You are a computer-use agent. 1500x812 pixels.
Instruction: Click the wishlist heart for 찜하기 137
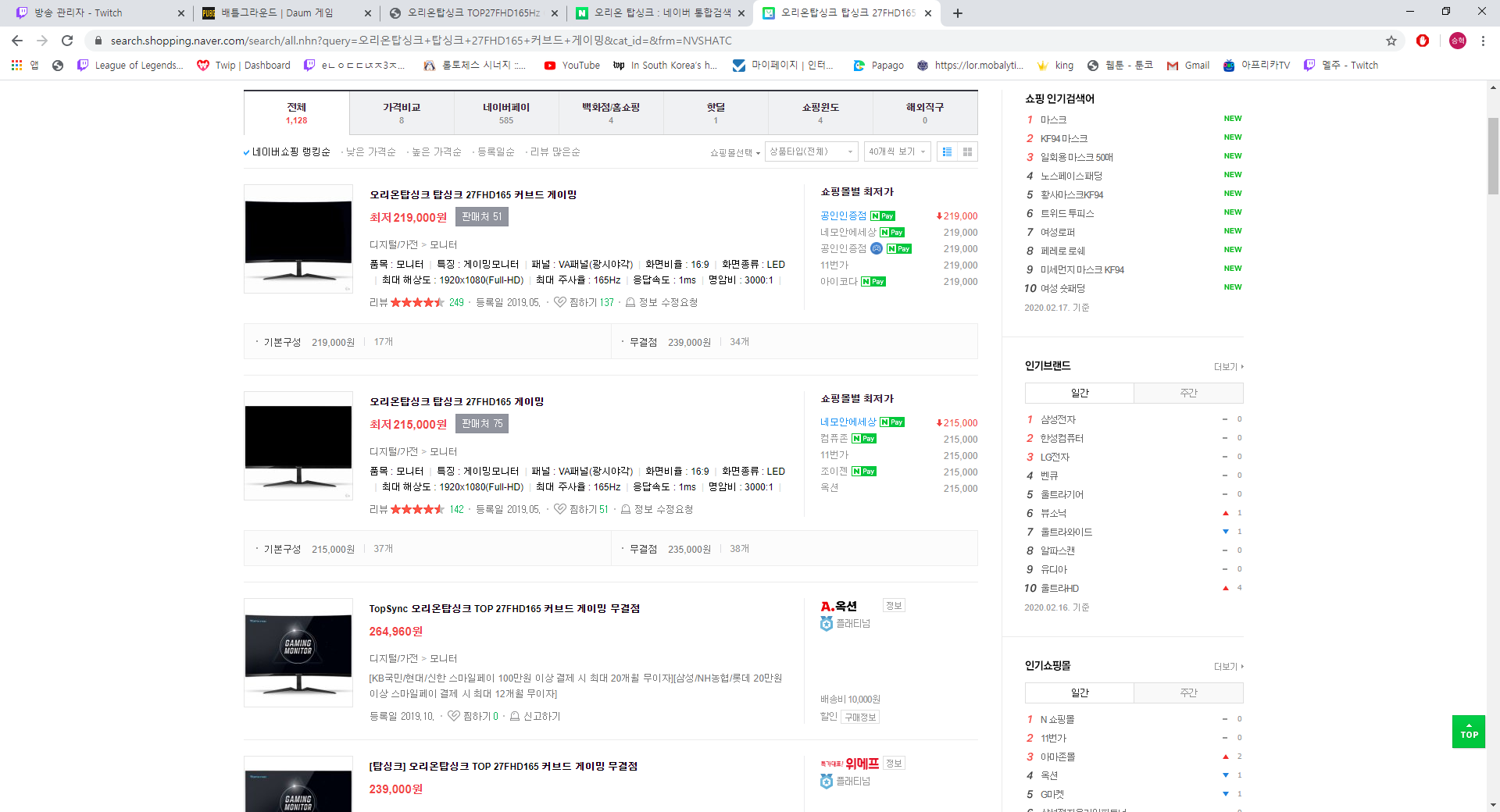coord(560,302)
